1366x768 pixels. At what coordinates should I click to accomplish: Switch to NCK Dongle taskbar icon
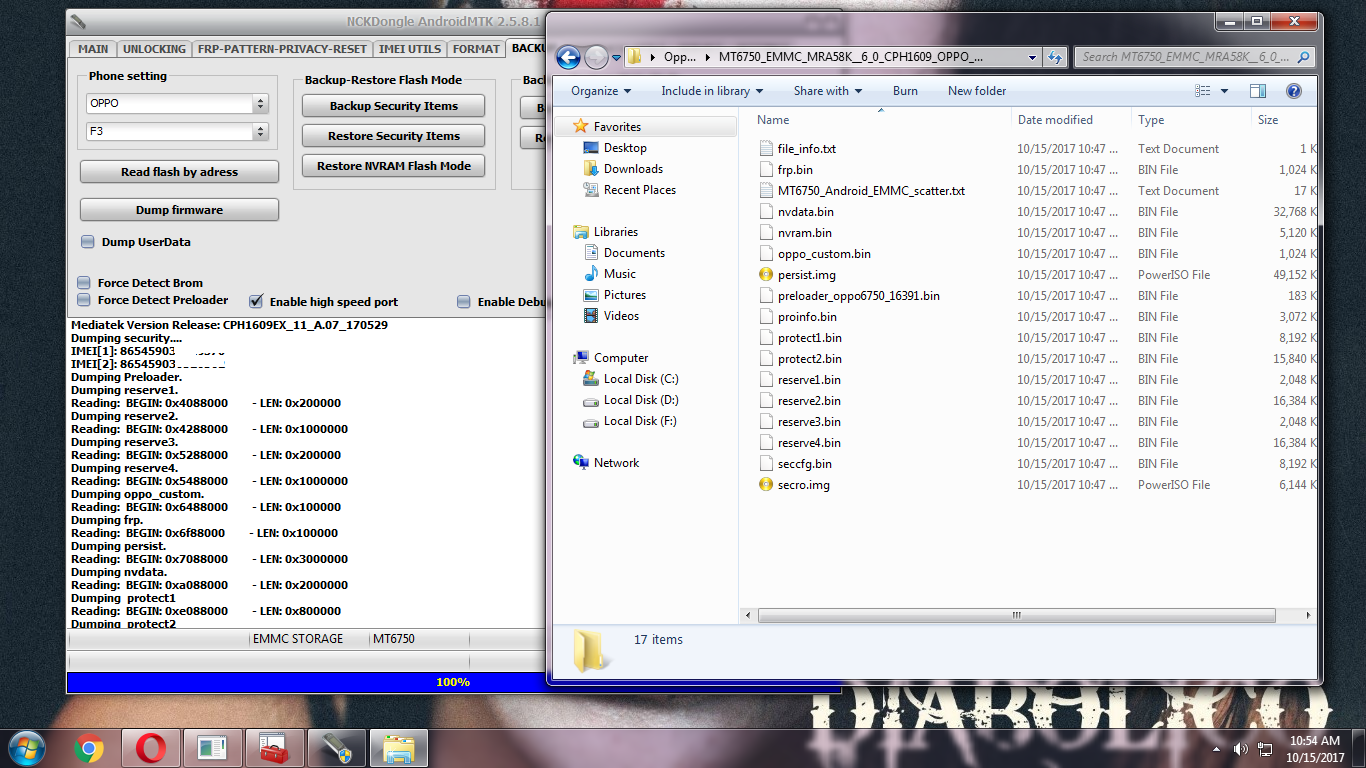click(x=336, y=748)
